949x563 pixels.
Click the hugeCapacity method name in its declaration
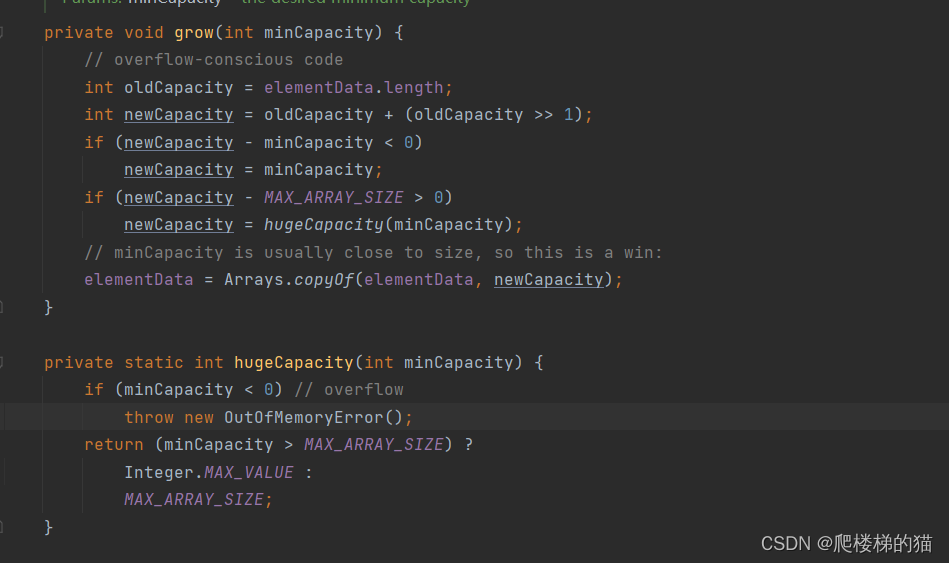[x=294, y=363]
